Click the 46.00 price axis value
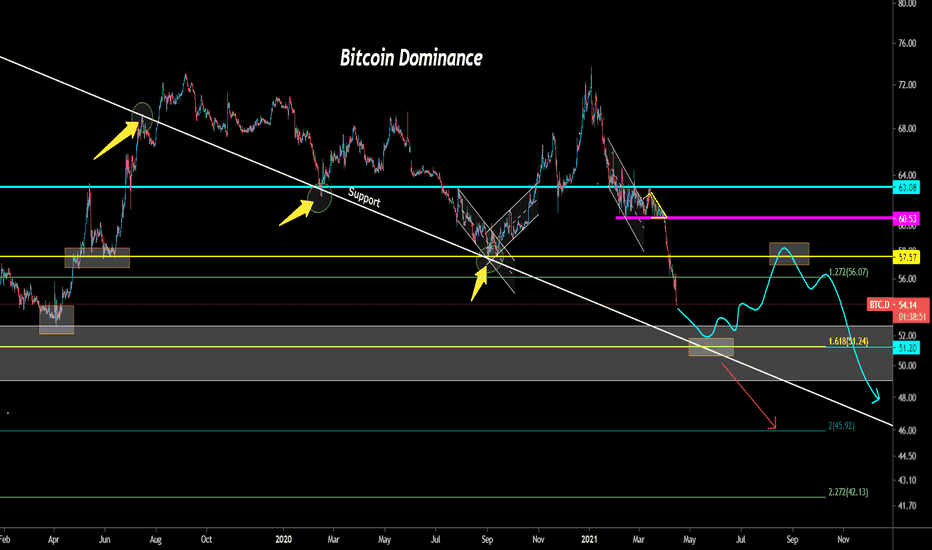 pyautogui.click(x=907, y=430)
